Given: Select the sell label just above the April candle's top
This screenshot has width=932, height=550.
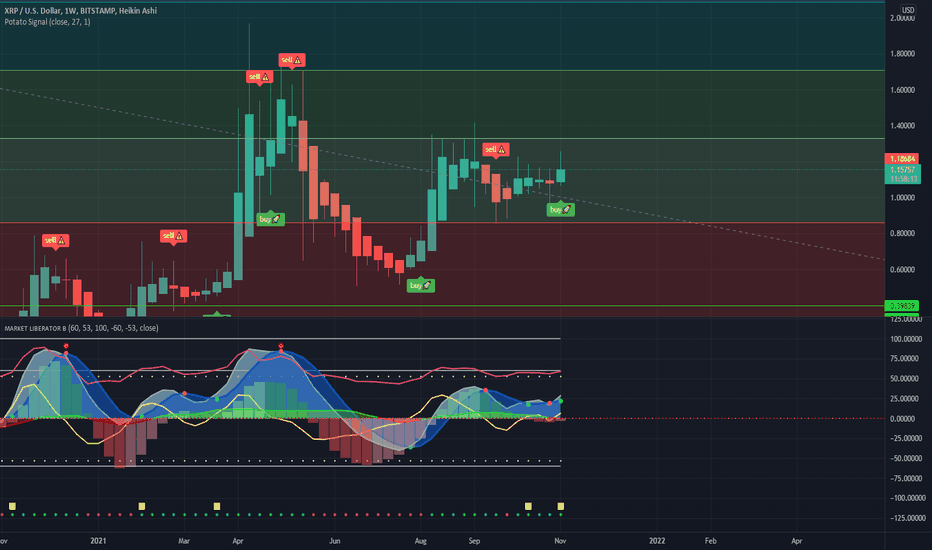Looking at the screenshot, I should pyautogui.click(x=260, y=77).
